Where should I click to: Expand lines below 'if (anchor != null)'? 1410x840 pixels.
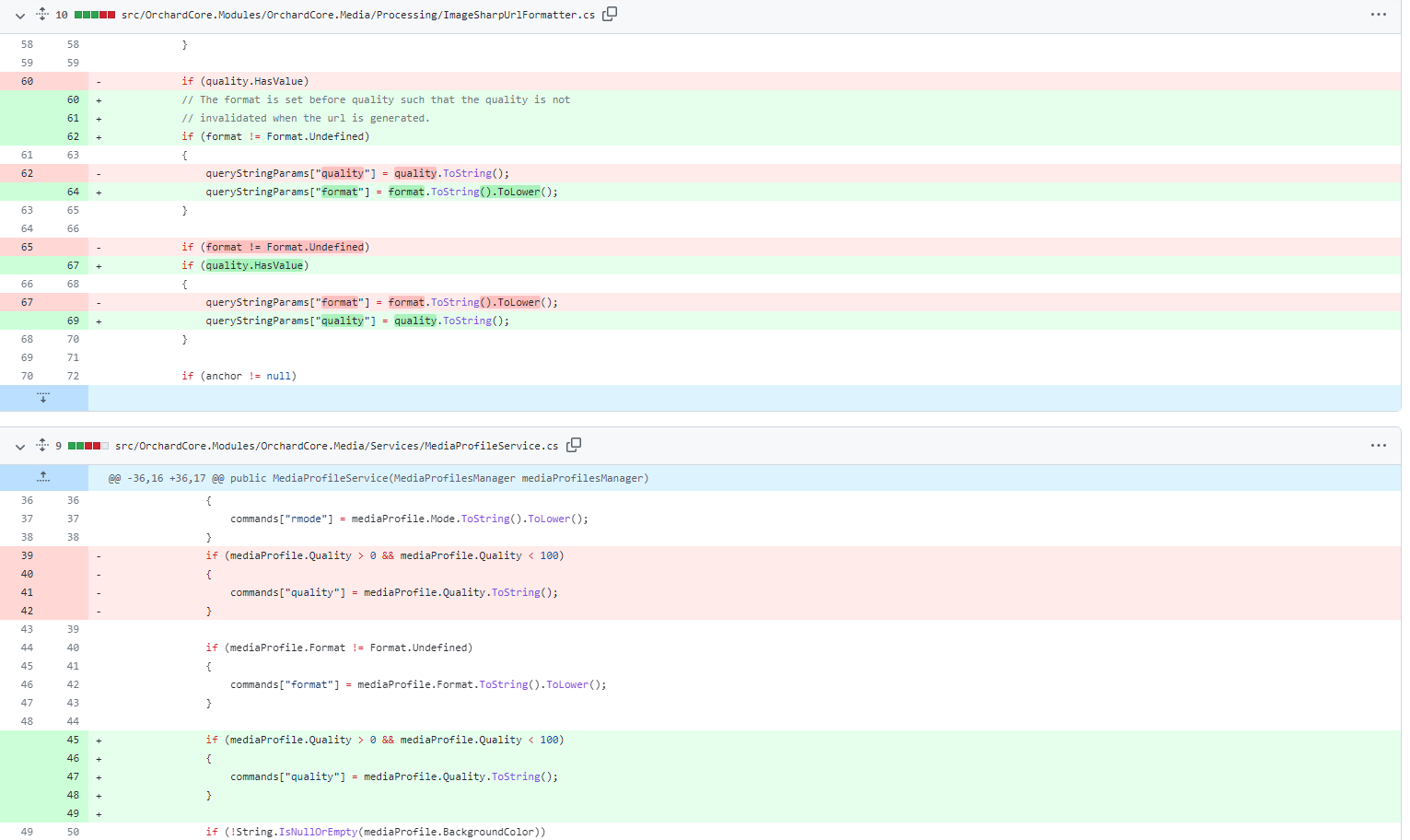coord(43,398)
